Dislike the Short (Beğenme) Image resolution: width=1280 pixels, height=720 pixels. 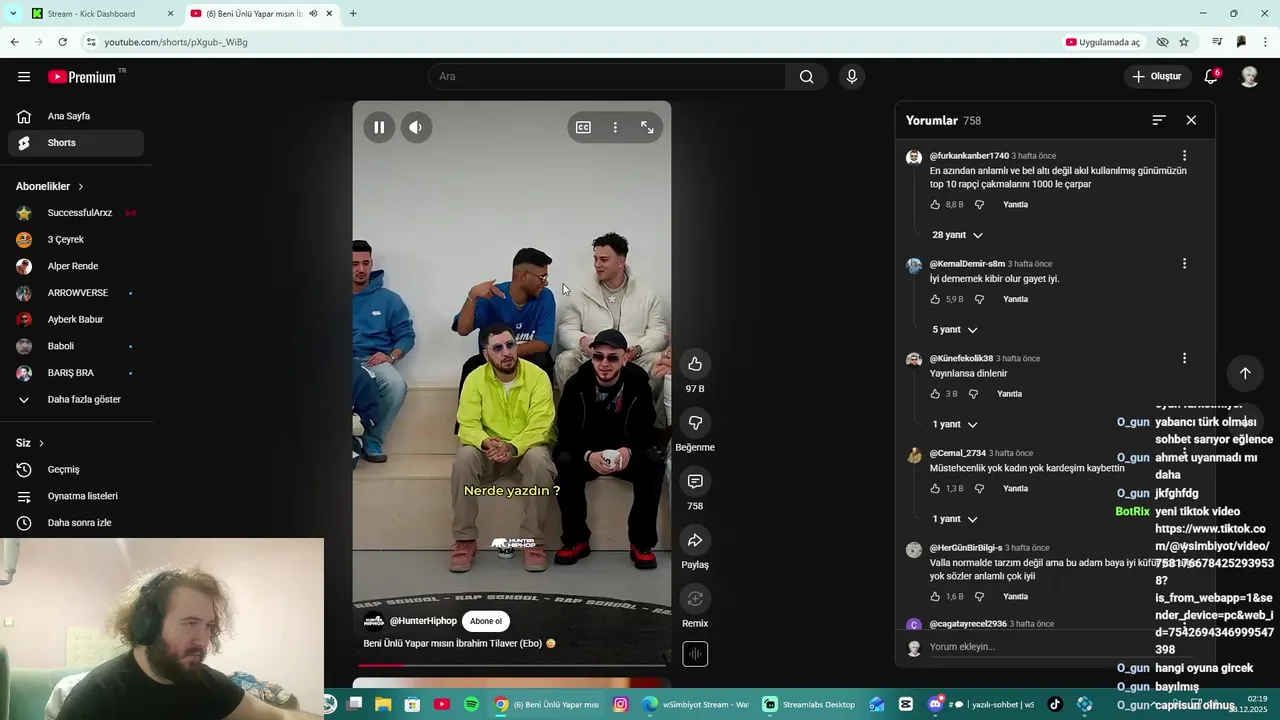(x=695, y=422)
